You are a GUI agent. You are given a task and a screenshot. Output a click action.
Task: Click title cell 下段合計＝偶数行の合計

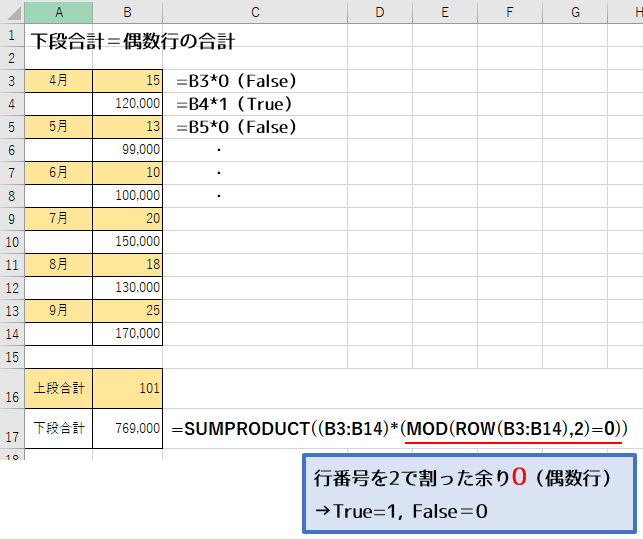pyautogui.click(x=133, y=41)
